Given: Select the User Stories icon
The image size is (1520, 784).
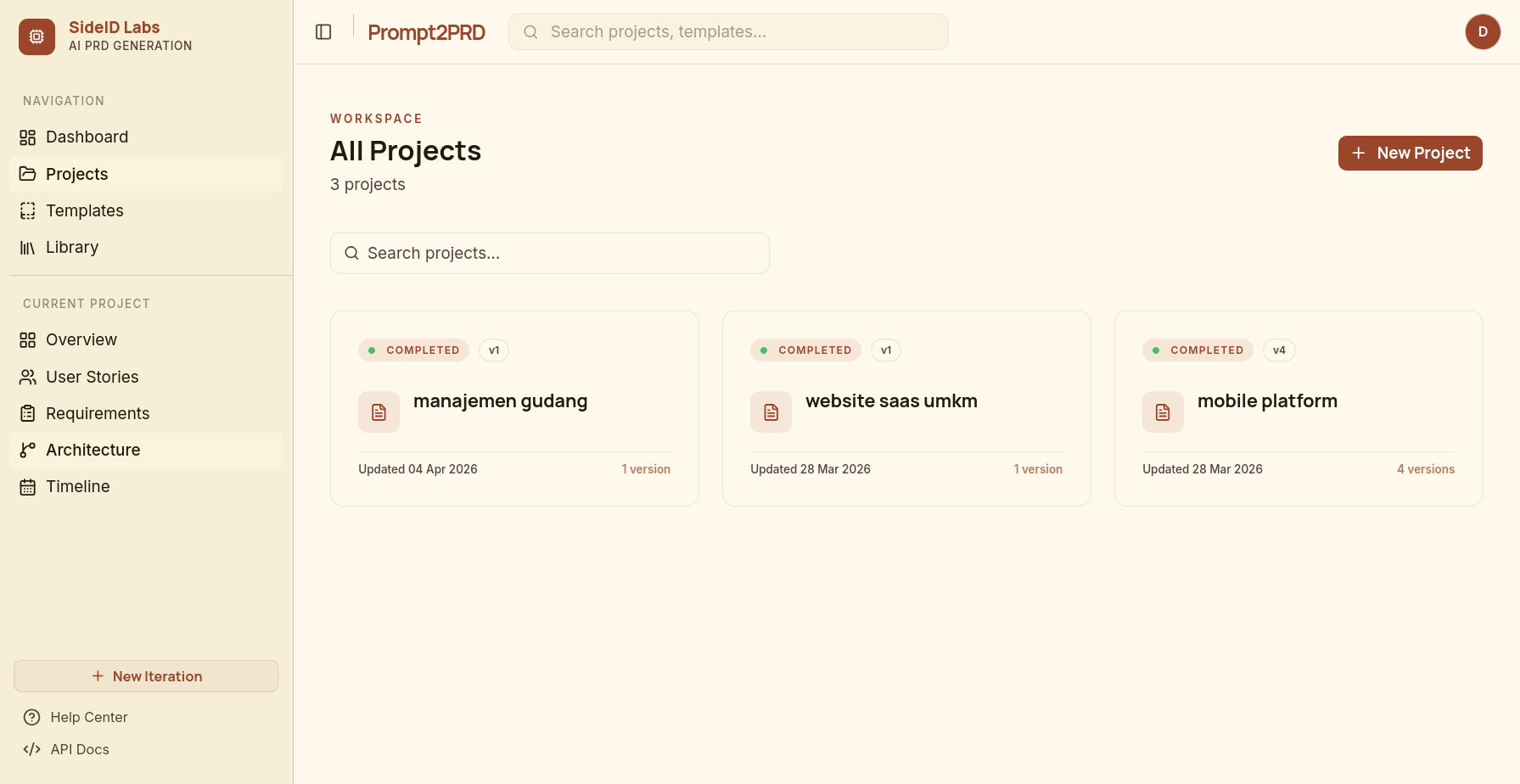Looking at the screenshot, I should point(27,377).
